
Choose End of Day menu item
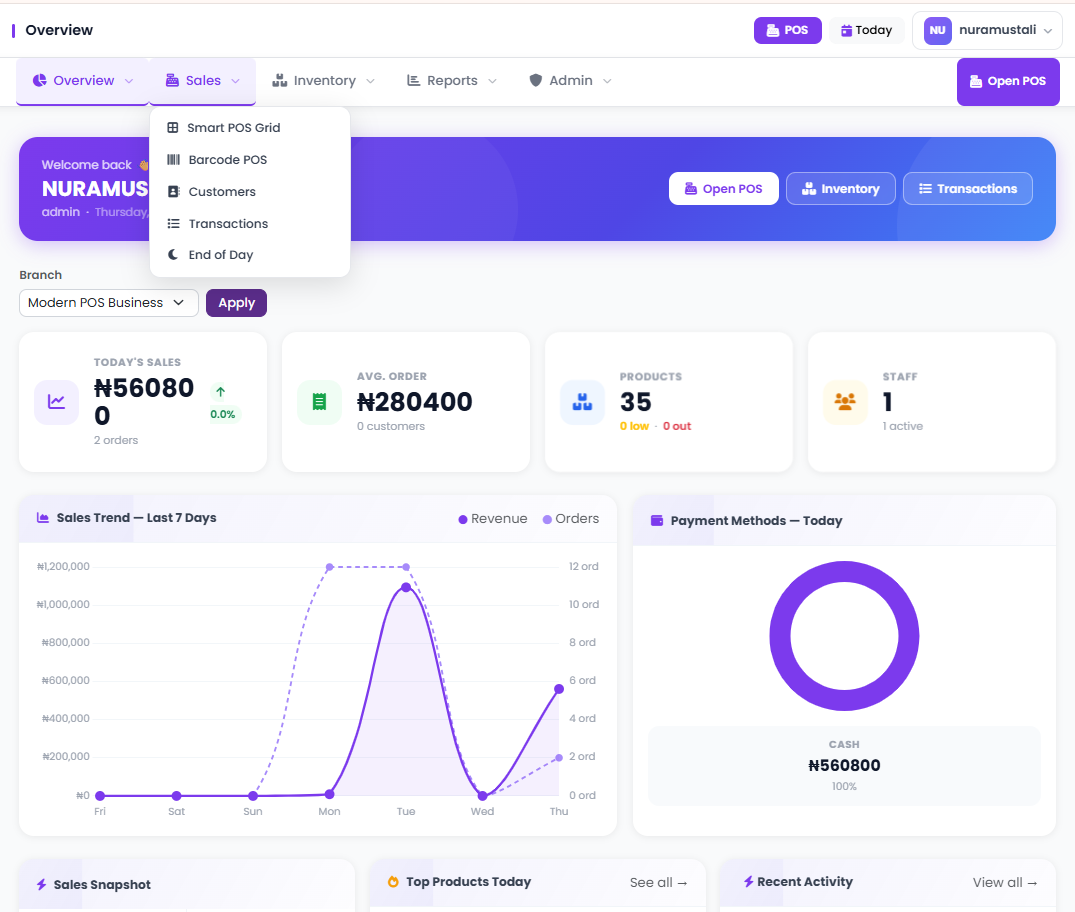click(220, 255)
